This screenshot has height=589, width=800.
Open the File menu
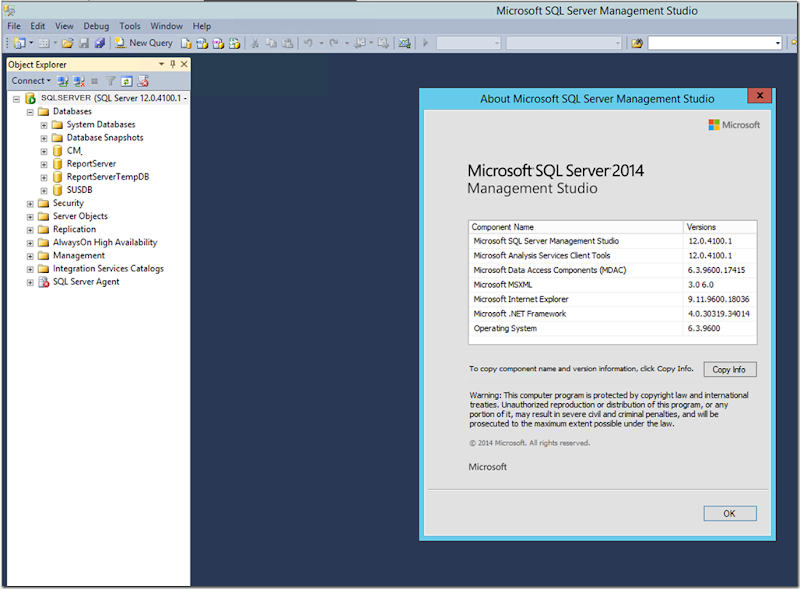[14, 26]
